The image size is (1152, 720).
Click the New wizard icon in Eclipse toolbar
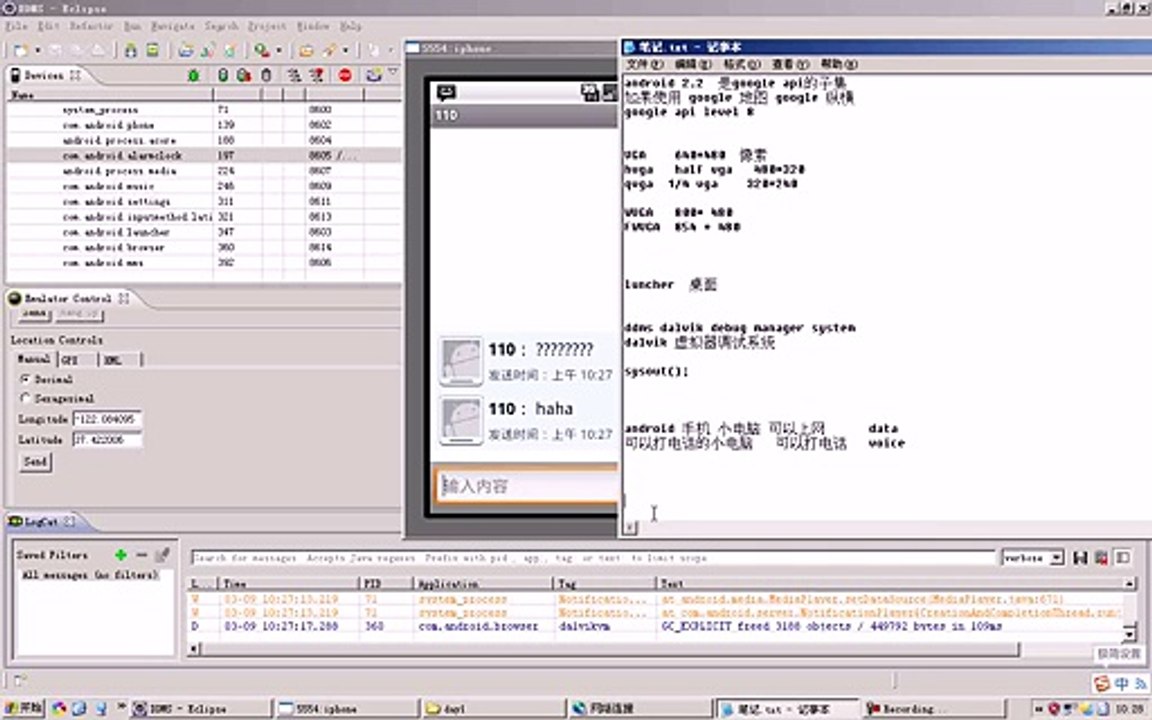coord(21,50)
